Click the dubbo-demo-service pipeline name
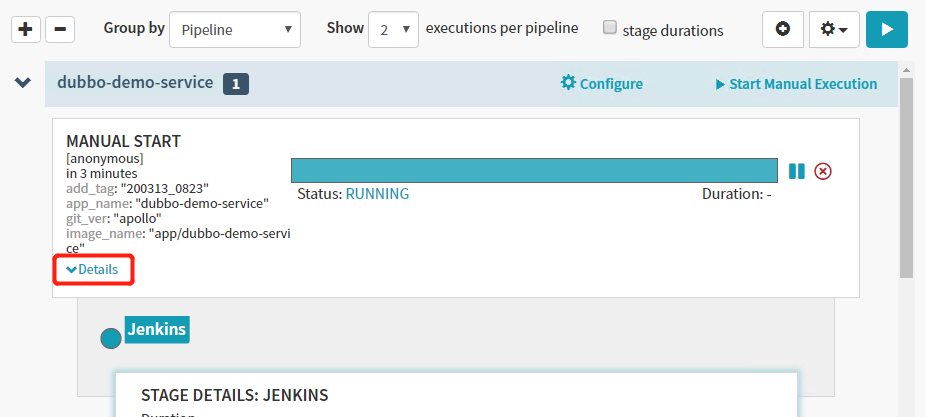Screen dimensions: 925x417 135,83
